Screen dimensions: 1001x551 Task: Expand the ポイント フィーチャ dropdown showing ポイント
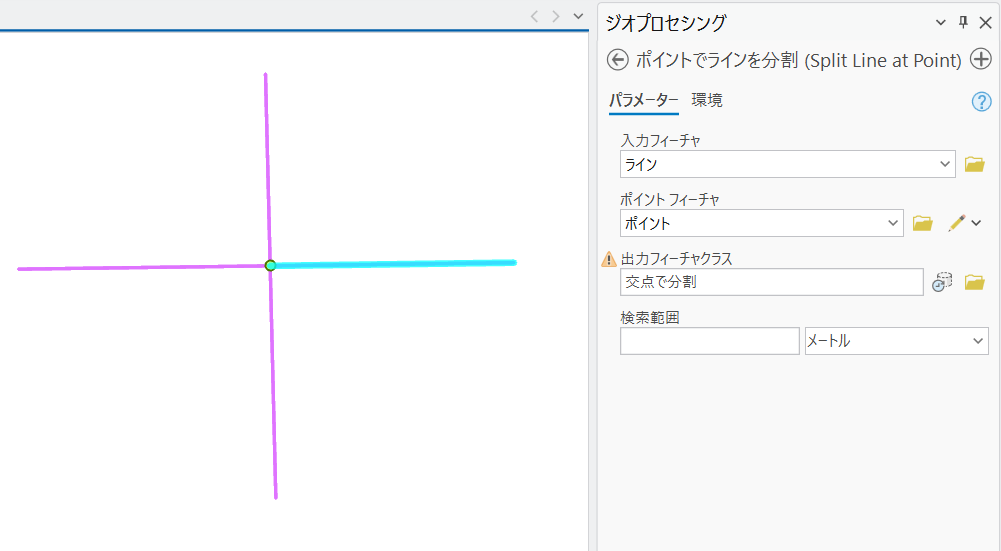(x=894, y=223)
